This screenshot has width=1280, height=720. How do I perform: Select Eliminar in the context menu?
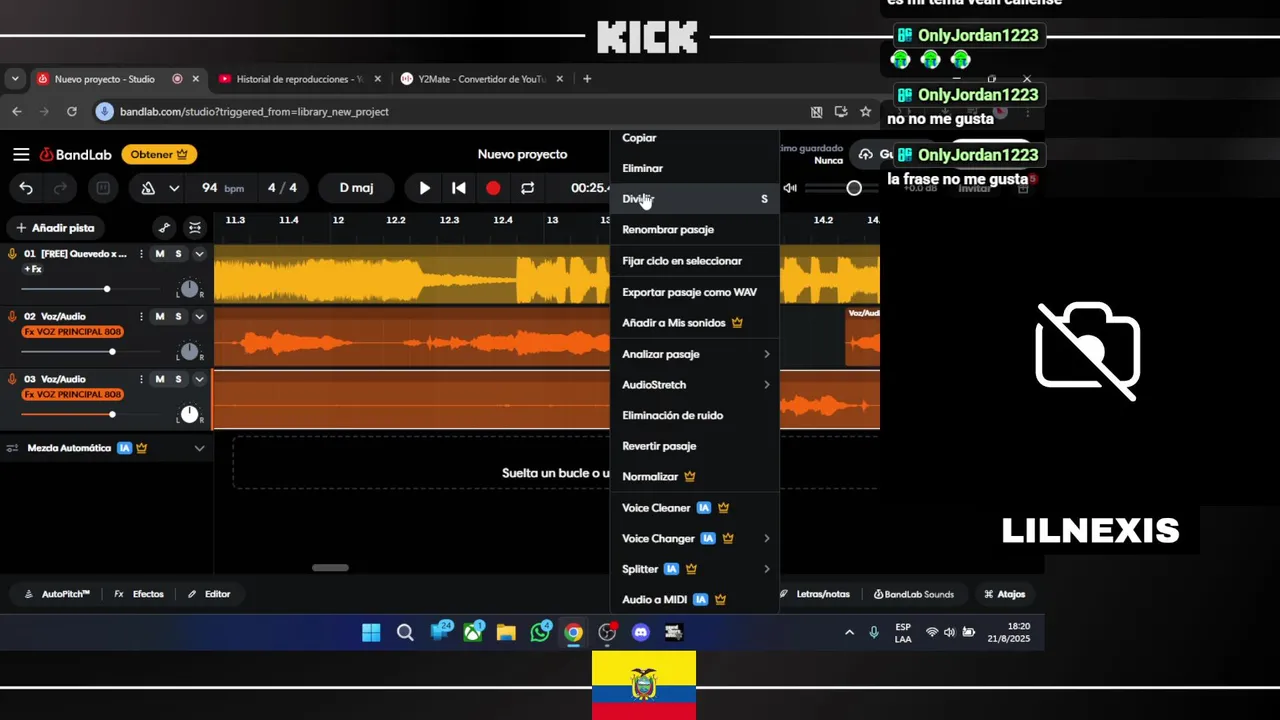coord(694,168)
